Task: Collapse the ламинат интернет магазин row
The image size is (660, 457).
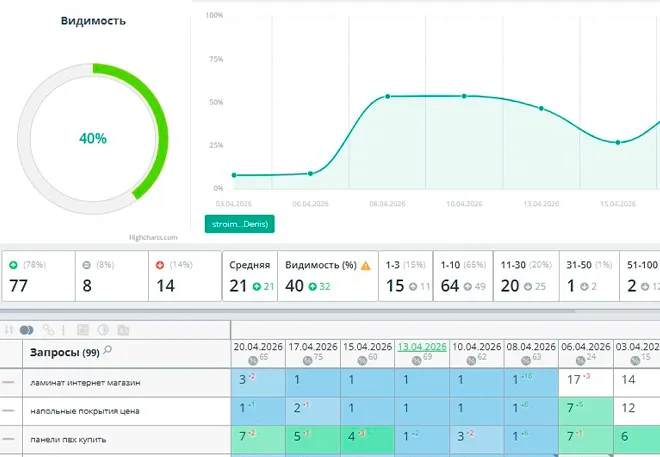Action: pyautogui.click(x=9, y=382)
